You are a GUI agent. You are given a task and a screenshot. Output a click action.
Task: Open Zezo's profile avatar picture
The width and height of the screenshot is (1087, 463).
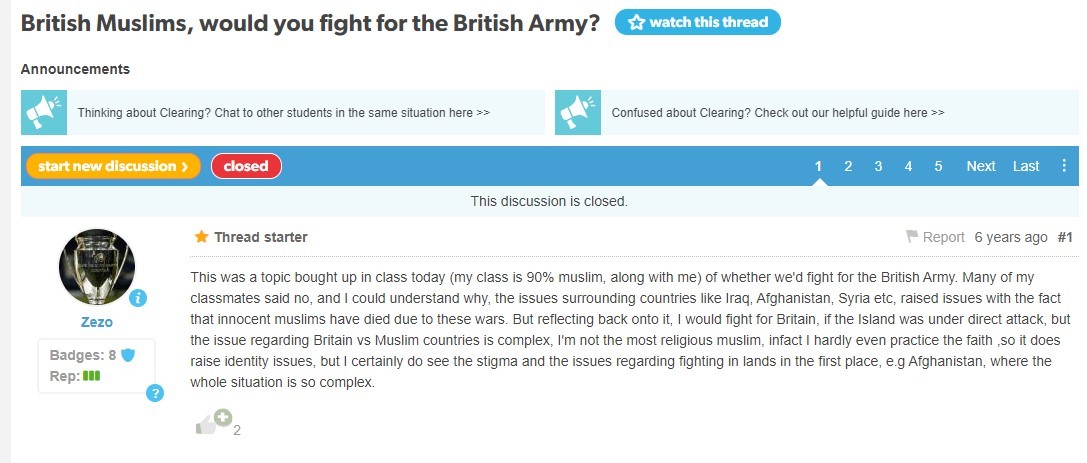point(98,267)
